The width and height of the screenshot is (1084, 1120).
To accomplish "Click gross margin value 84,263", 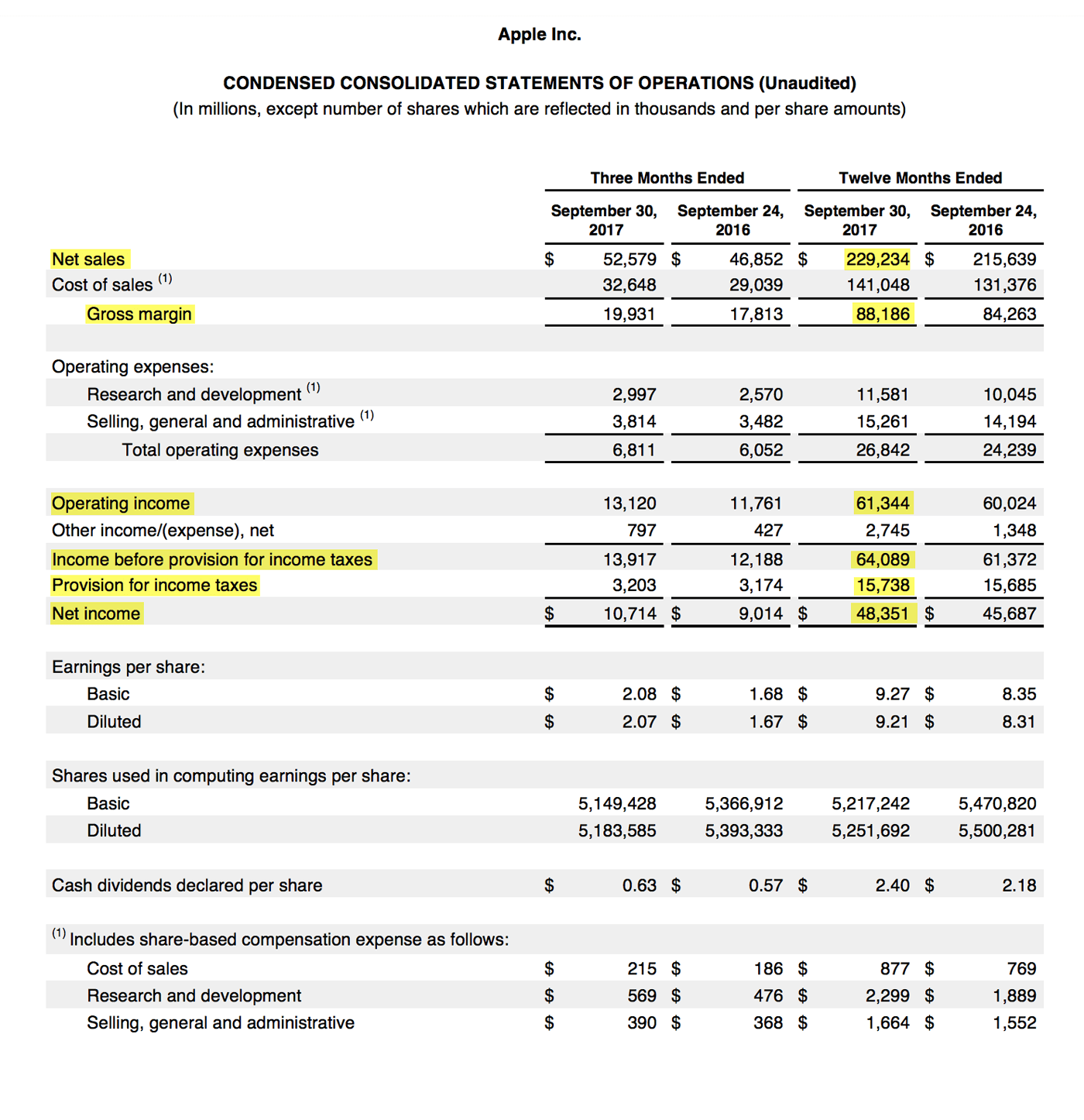I will tap(1010, 314).
